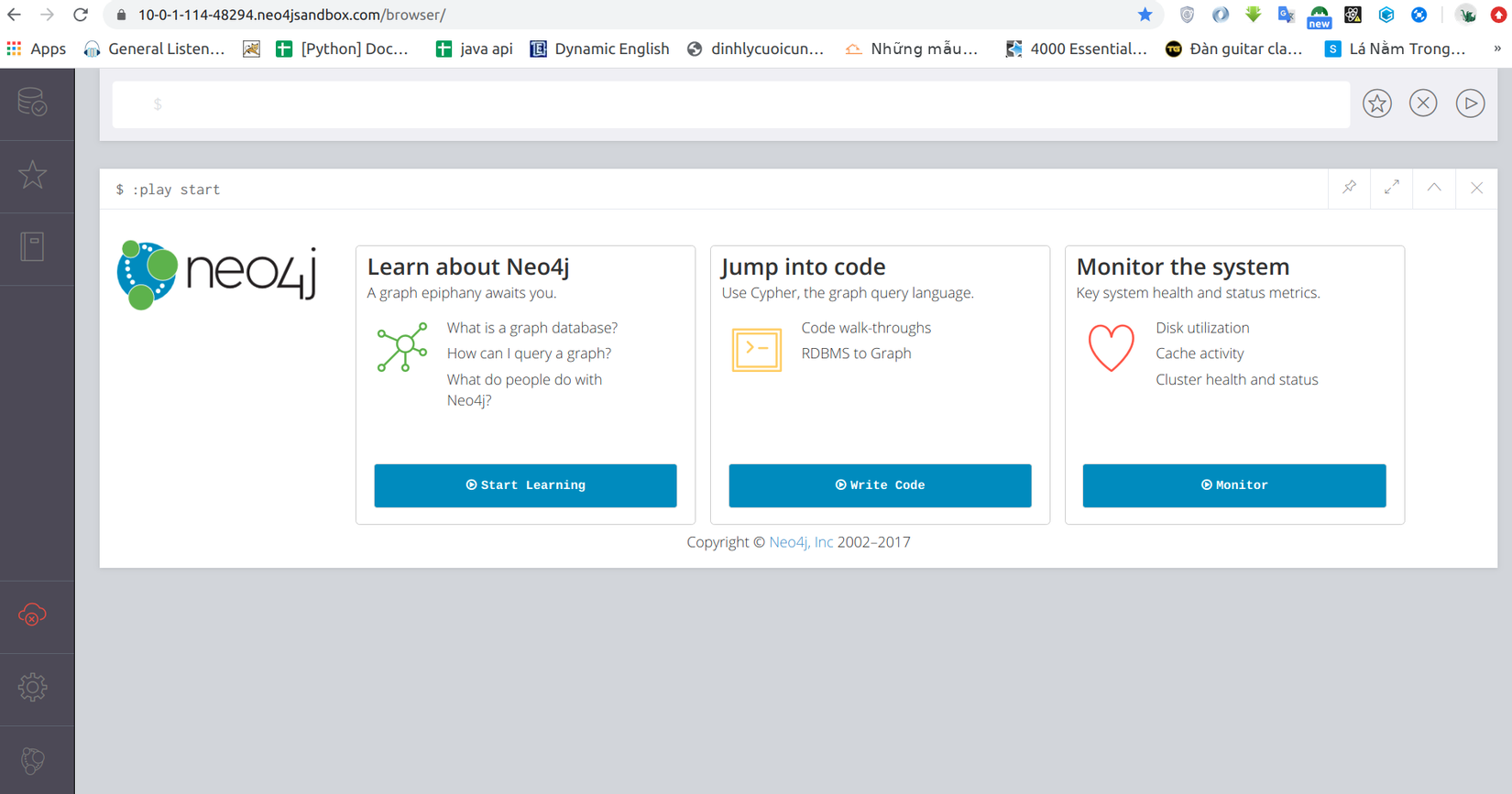Screen dimensions: 1512x794
Task: Run query with the play icon
Action: [1470, 103]
